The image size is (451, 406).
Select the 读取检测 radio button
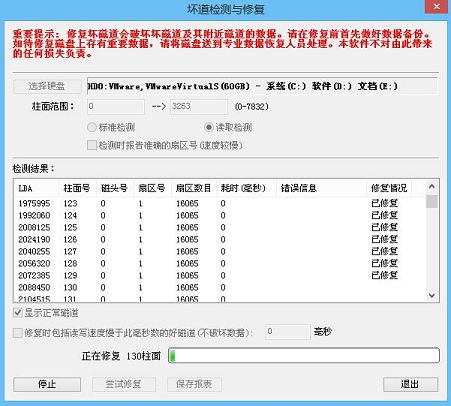click(x=209, y=127)
